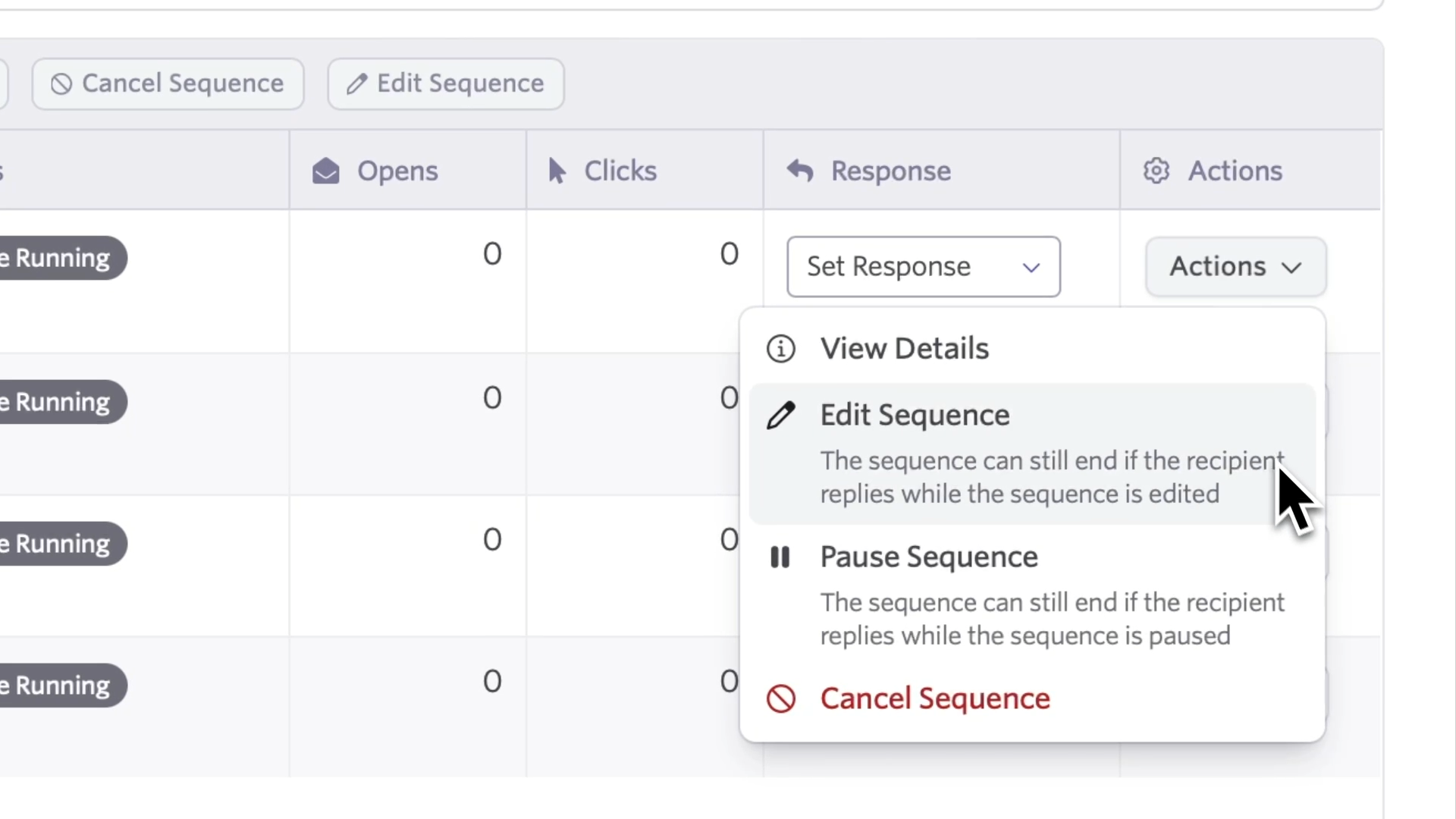Select Edit Sequence in the dropdown menu

(915, 416)
